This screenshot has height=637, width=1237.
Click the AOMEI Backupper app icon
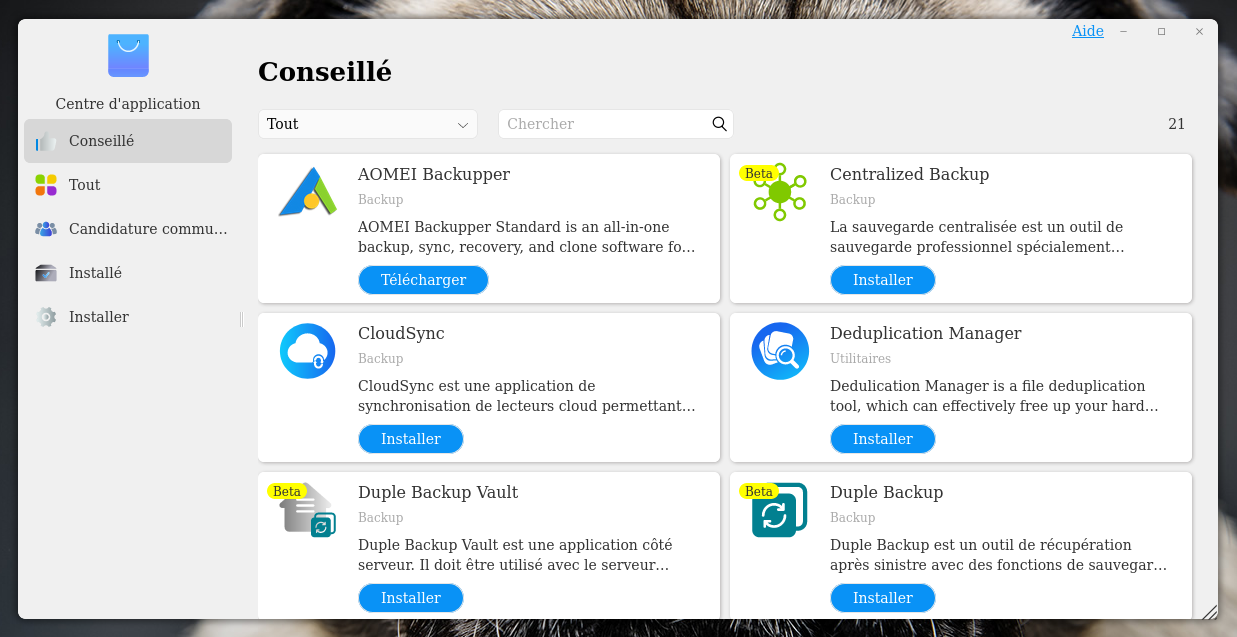tap(307, 192)
